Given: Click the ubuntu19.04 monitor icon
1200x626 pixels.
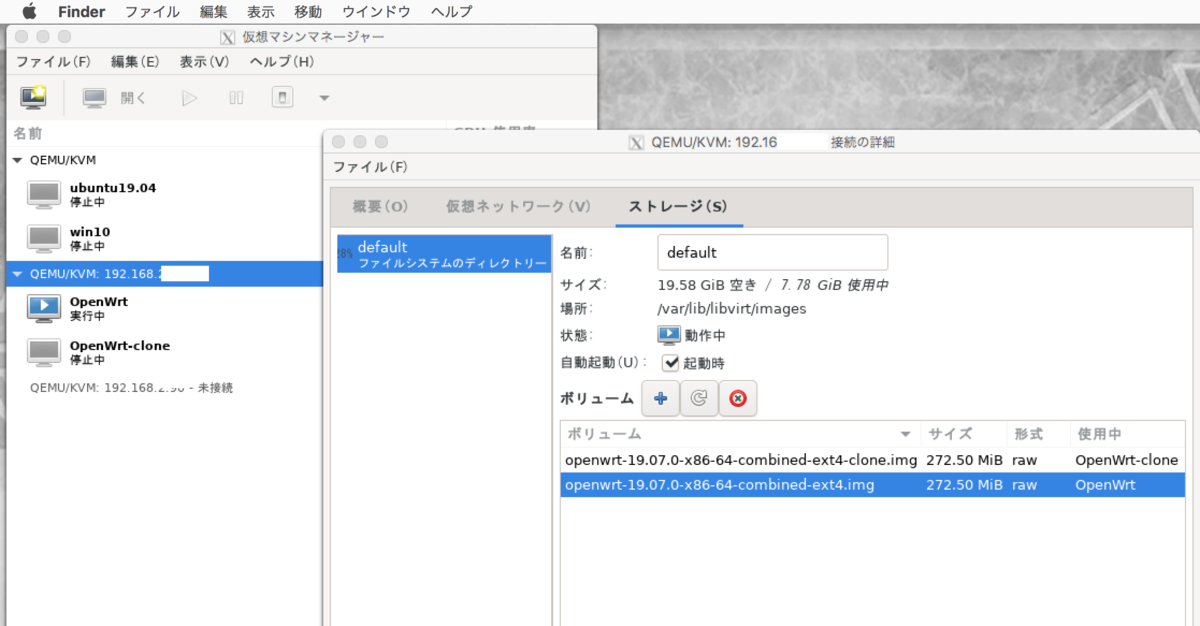Looking at the screenshot, I should (43, 194).
